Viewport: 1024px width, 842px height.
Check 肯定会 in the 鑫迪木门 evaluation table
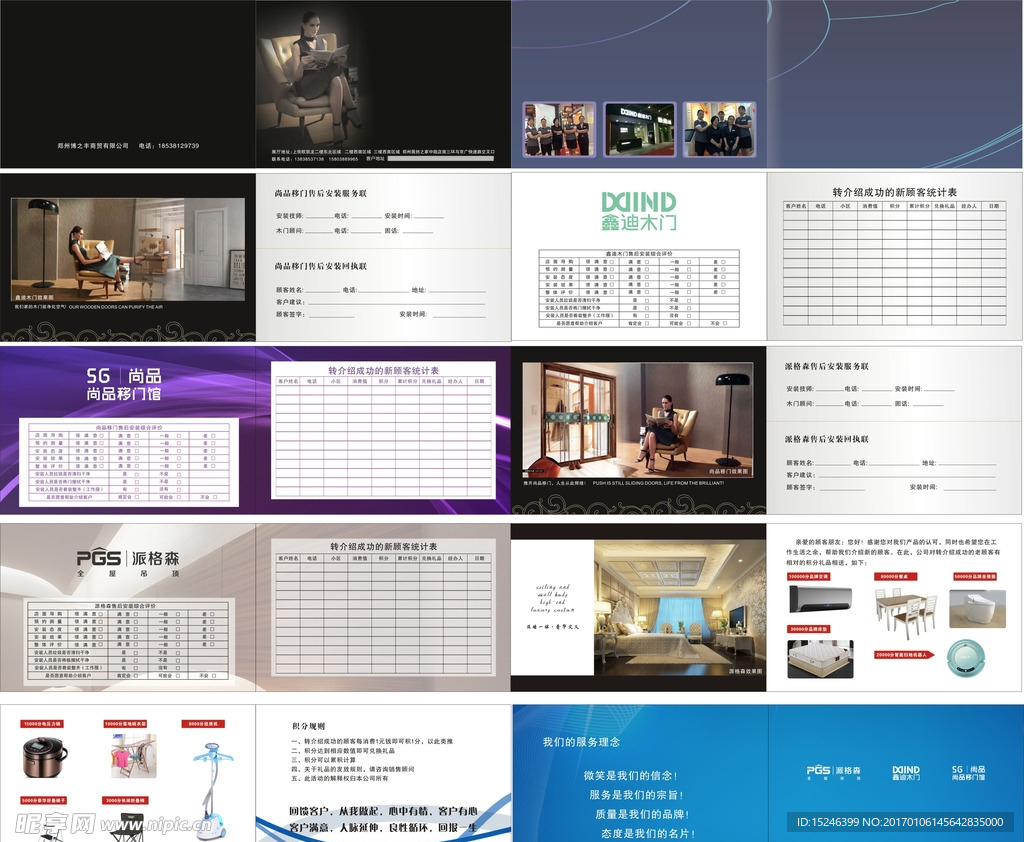pyautogui.click(x=647, y=323)
